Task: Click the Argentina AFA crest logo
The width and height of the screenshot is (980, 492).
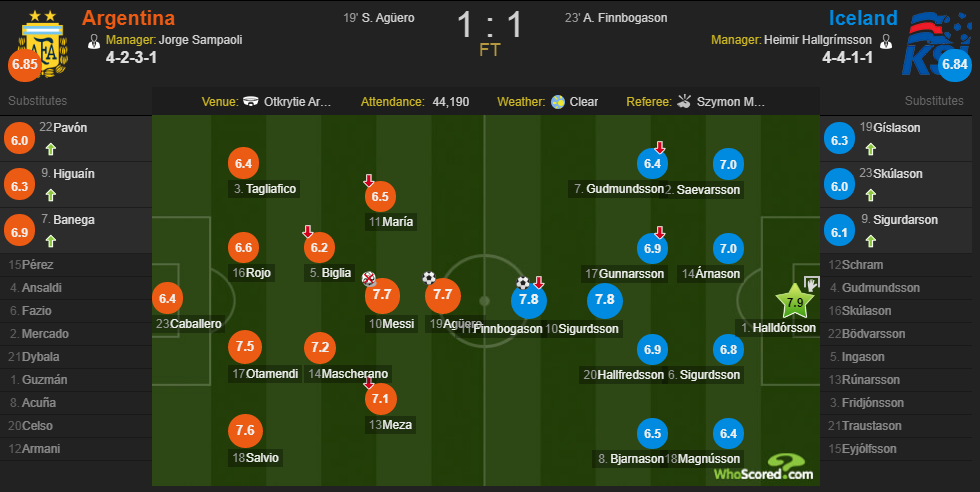Action: point(44,44)
